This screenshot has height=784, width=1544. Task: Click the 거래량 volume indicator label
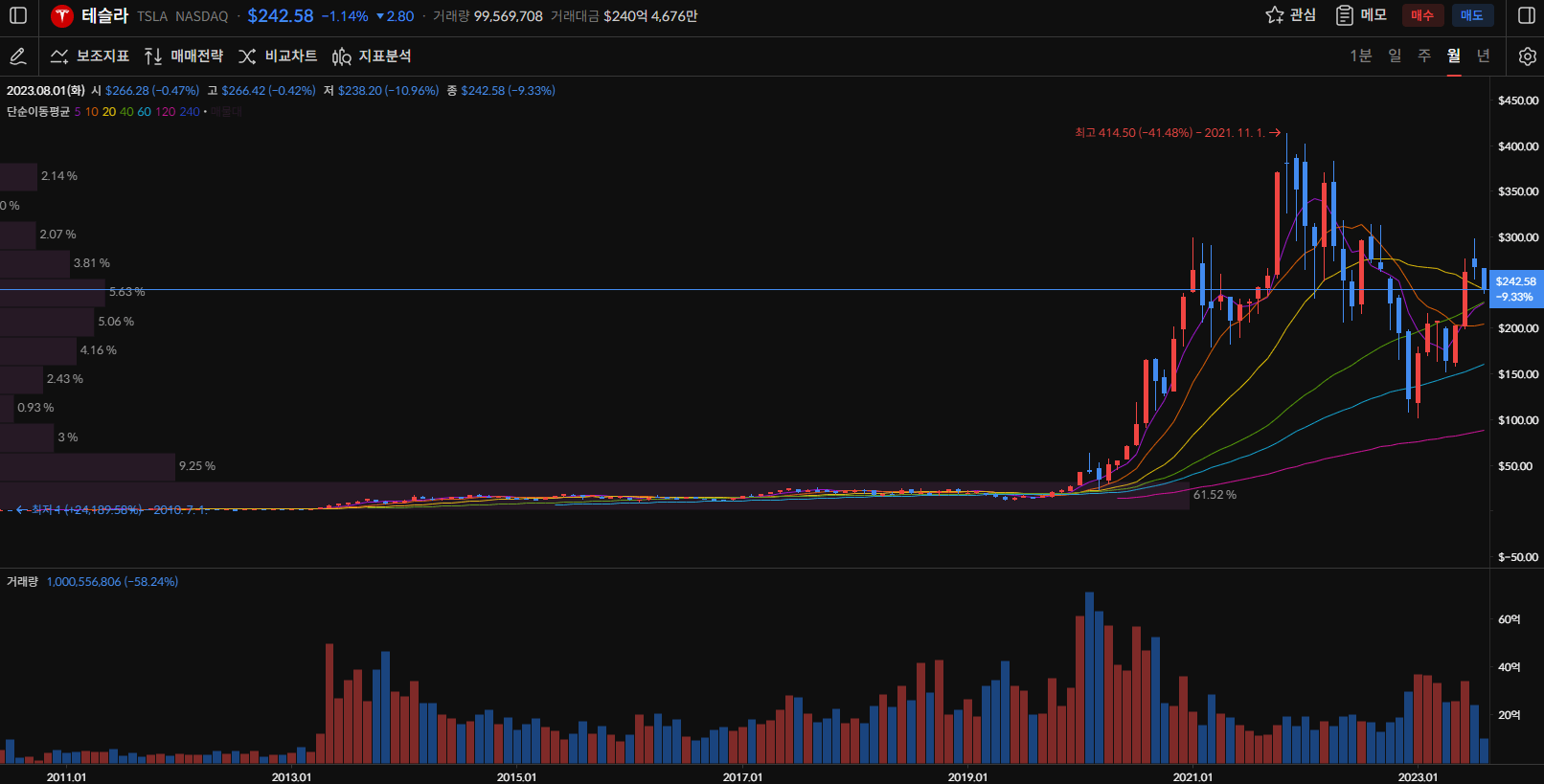(x=22, y=582)
